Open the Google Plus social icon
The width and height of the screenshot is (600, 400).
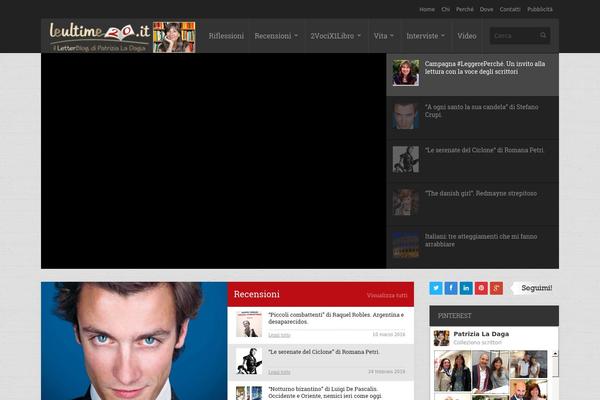496,288
